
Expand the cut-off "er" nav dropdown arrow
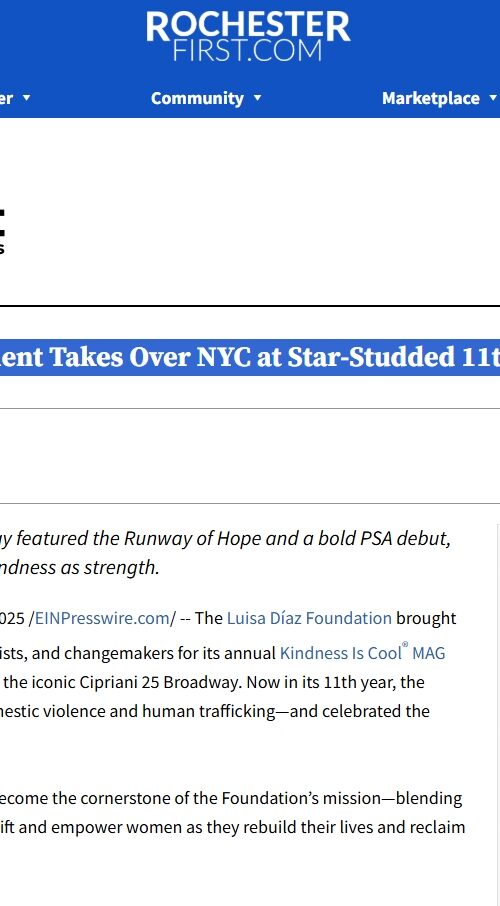[x=26, y=99]
